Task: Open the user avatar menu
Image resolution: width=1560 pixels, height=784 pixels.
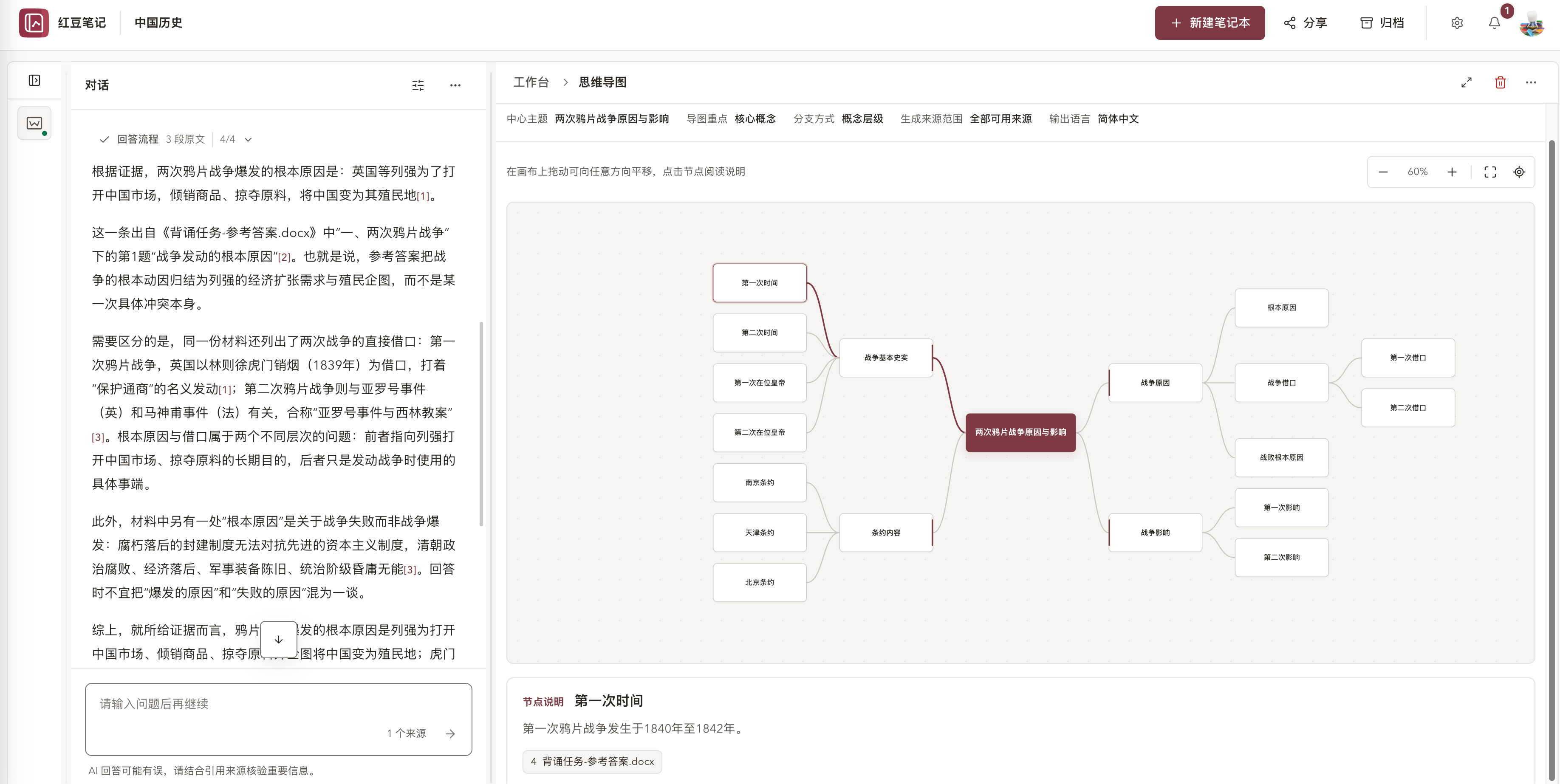Action: tap(1532, 24)
